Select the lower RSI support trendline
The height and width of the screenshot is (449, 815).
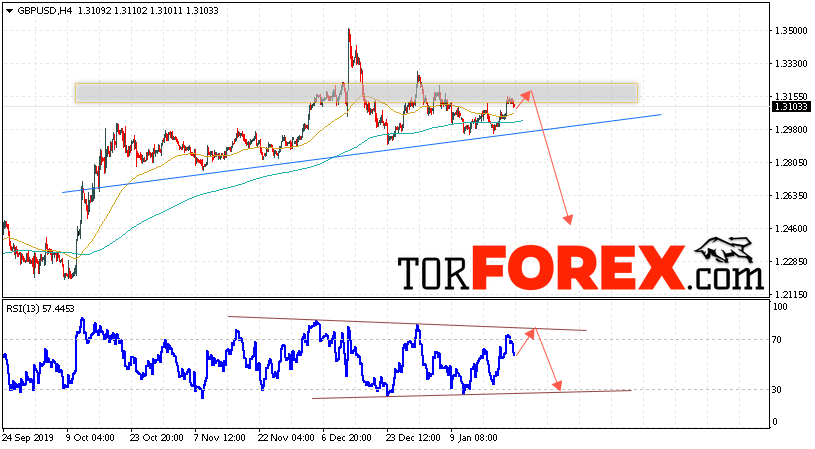tap(471, 394)
